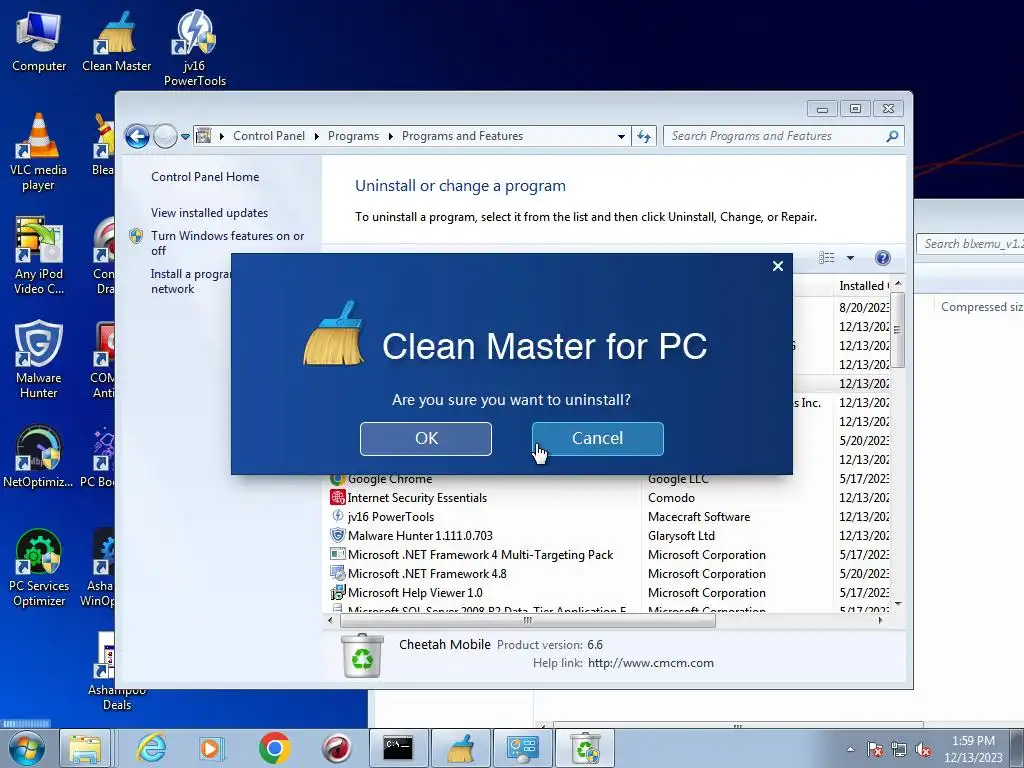Open the PC Services Optimizer shortcut
The width and height of the screenshot is (1024, 768).
[x=39, y=568]
